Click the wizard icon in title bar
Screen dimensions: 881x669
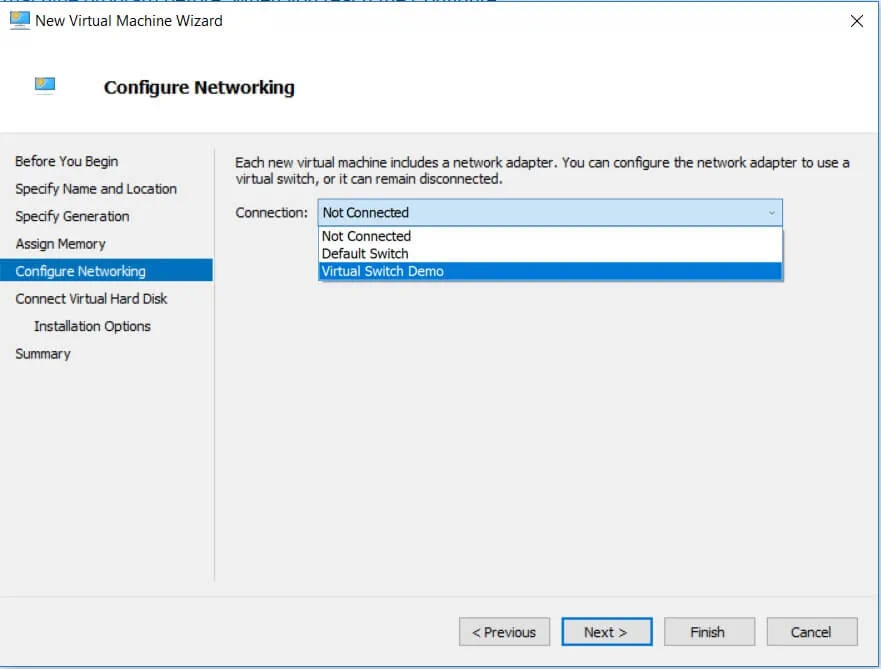point(20,20)
